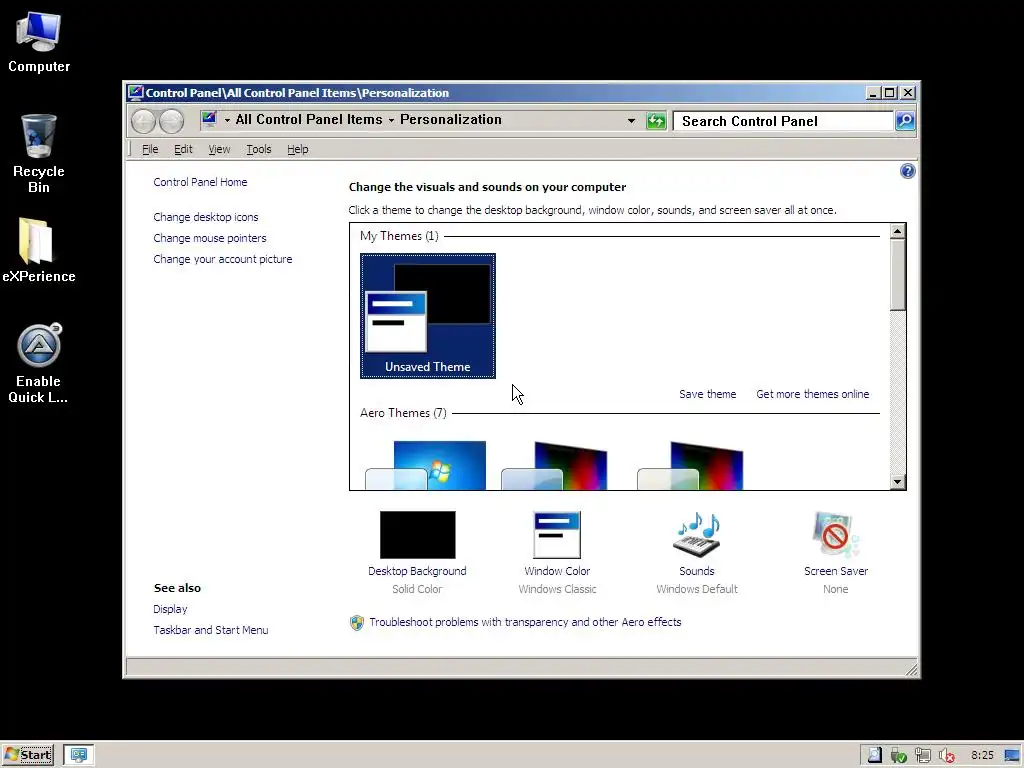The height and width of the screenshot is (768, 1024).
Task: Open the Help menu
Action: [x=297, y=150]
